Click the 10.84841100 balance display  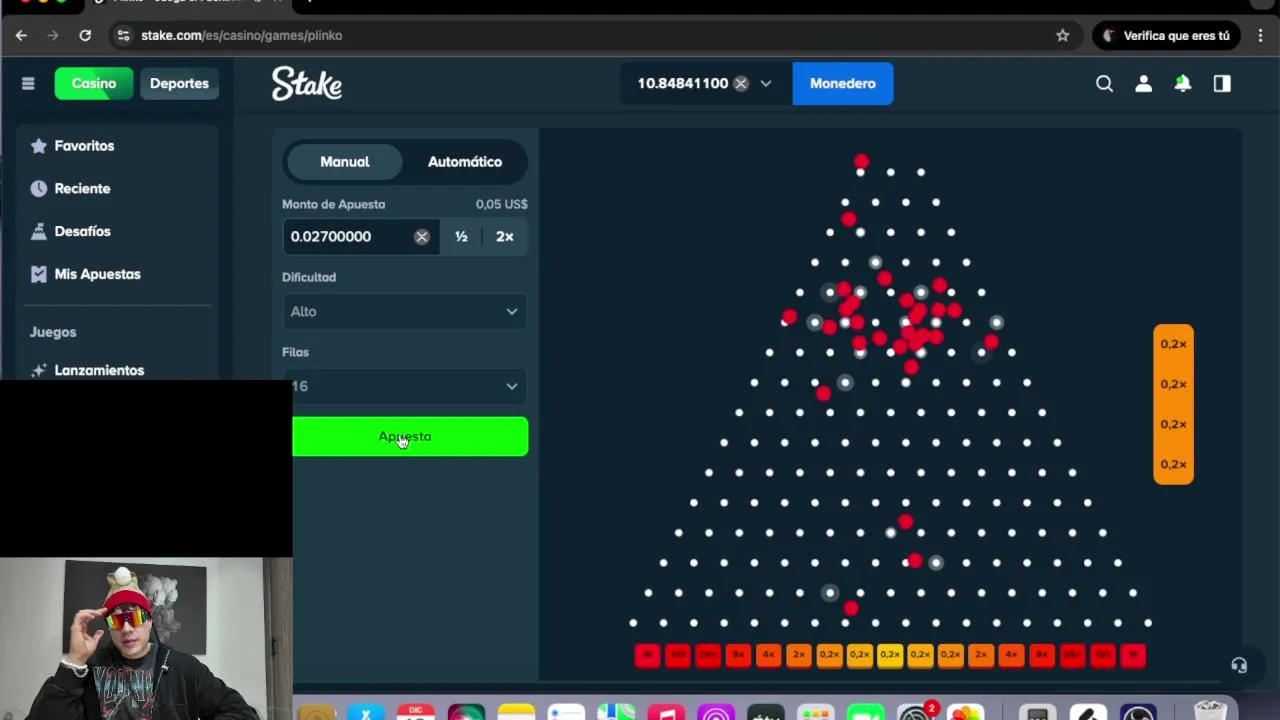click(683, 83)
